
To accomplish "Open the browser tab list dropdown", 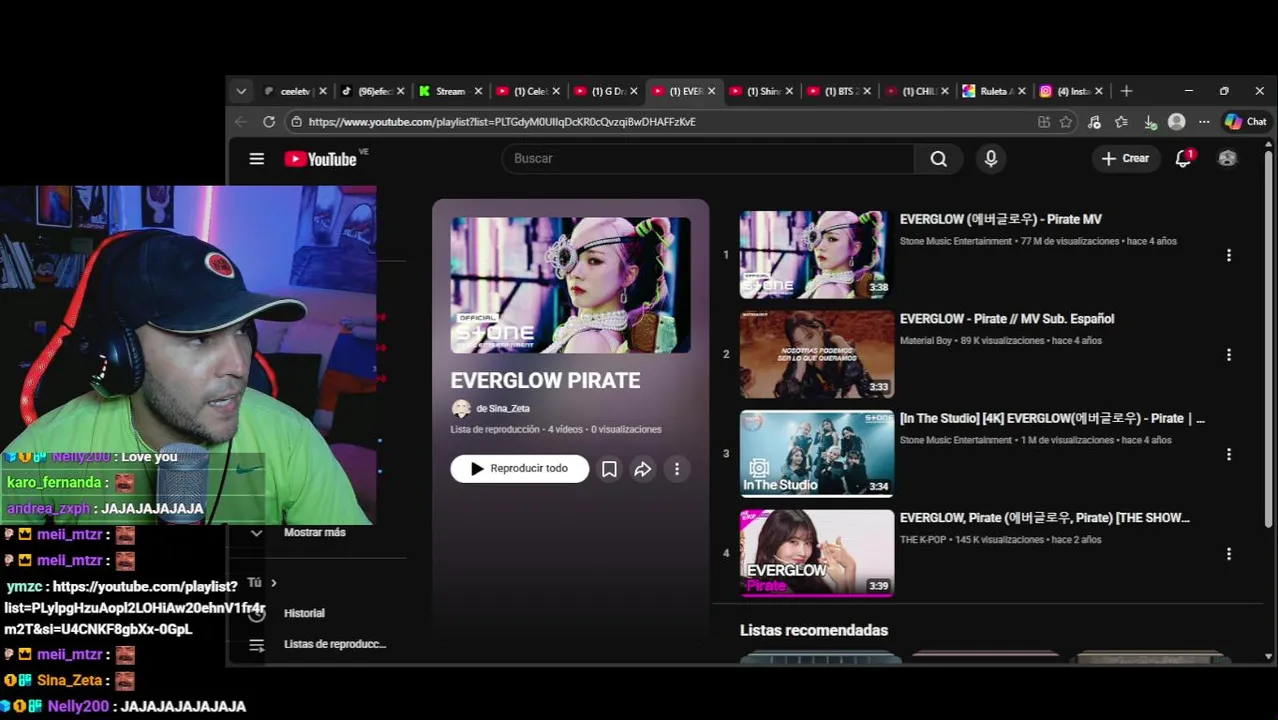I will (241, 91).
